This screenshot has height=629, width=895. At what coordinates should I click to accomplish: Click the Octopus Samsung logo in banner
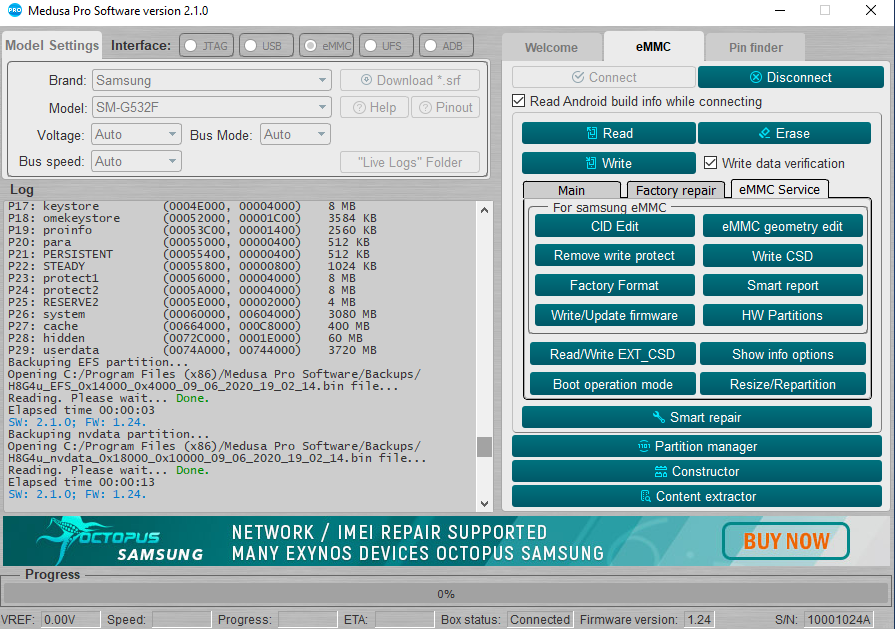click(x=120, y=541)
